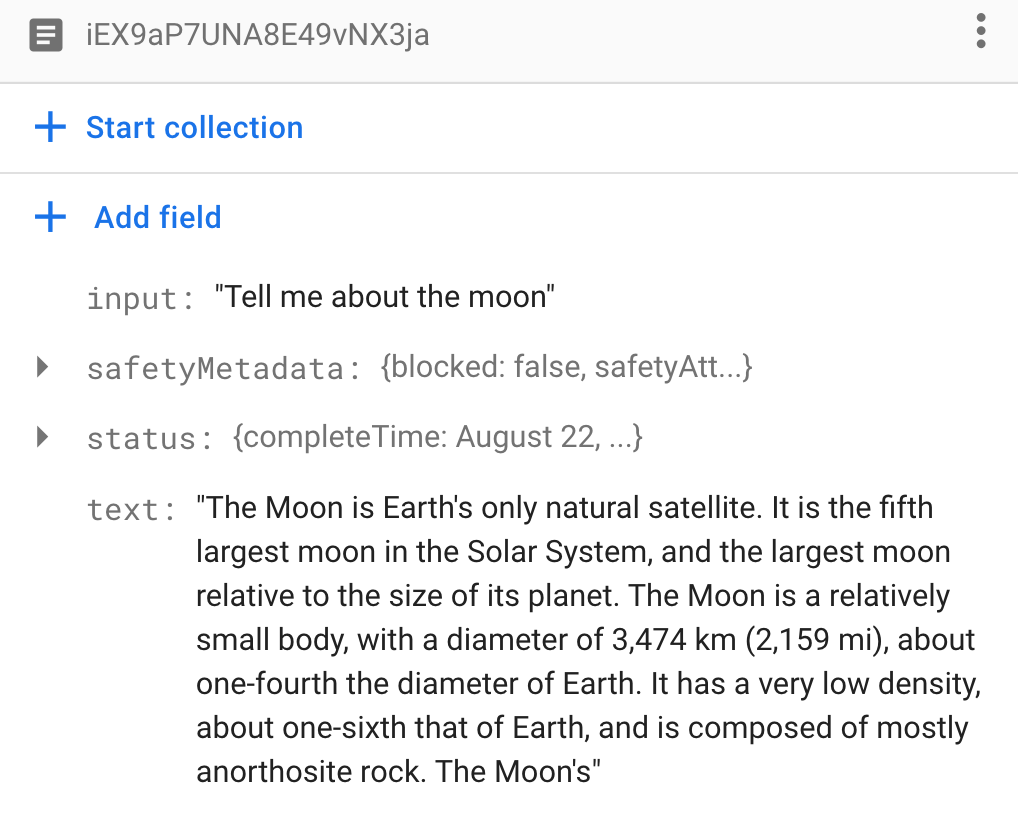
Task: Click the {completeTime: August 22, ...} value preview
Action: [437, 438]
